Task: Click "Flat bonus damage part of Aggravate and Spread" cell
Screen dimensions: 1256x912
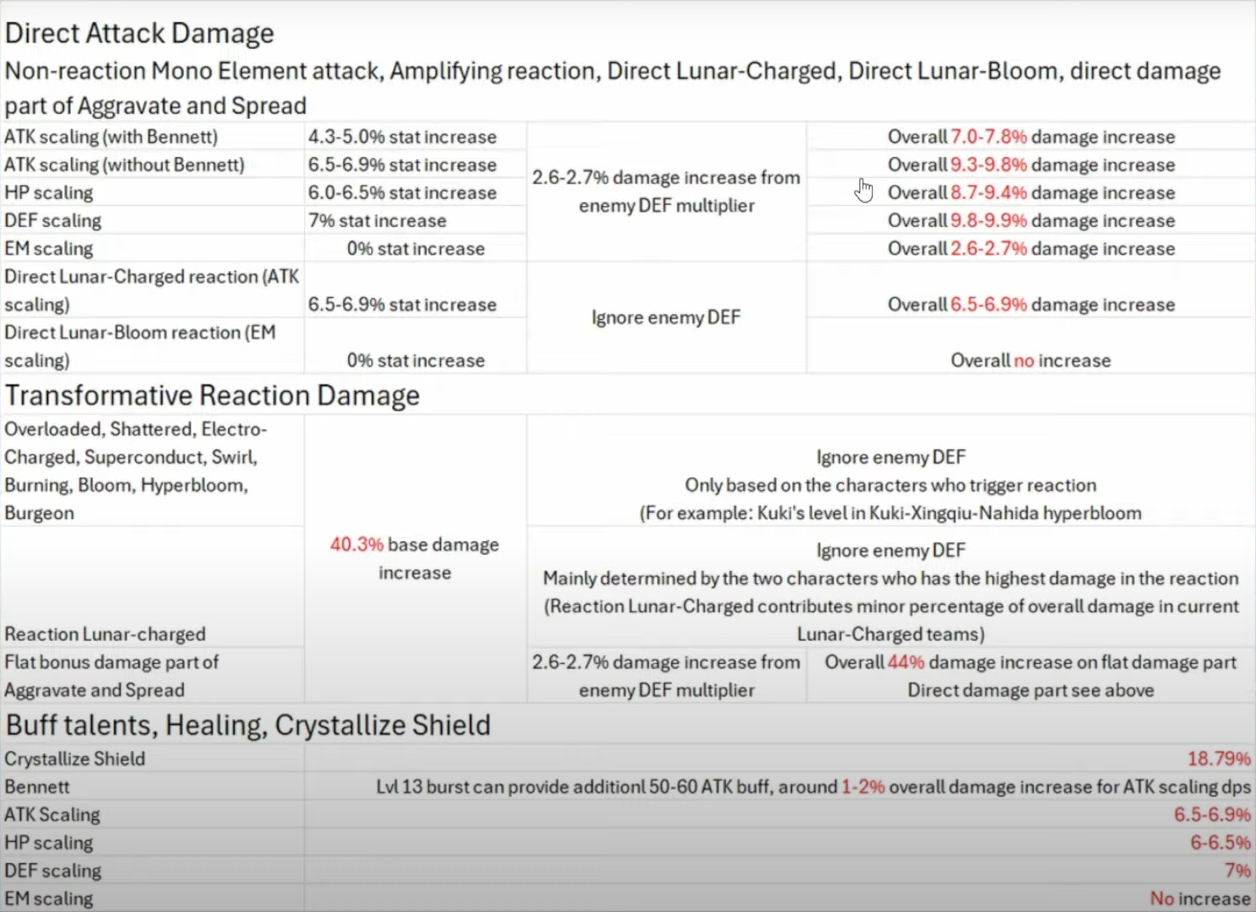Action: click(x=153, y=675)
